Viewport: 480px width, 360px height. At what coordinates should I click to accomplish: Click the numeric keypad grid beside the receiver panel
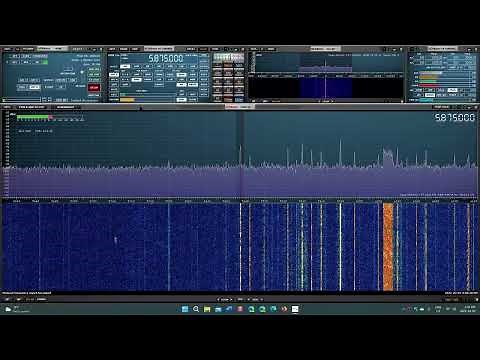(228, 81)
